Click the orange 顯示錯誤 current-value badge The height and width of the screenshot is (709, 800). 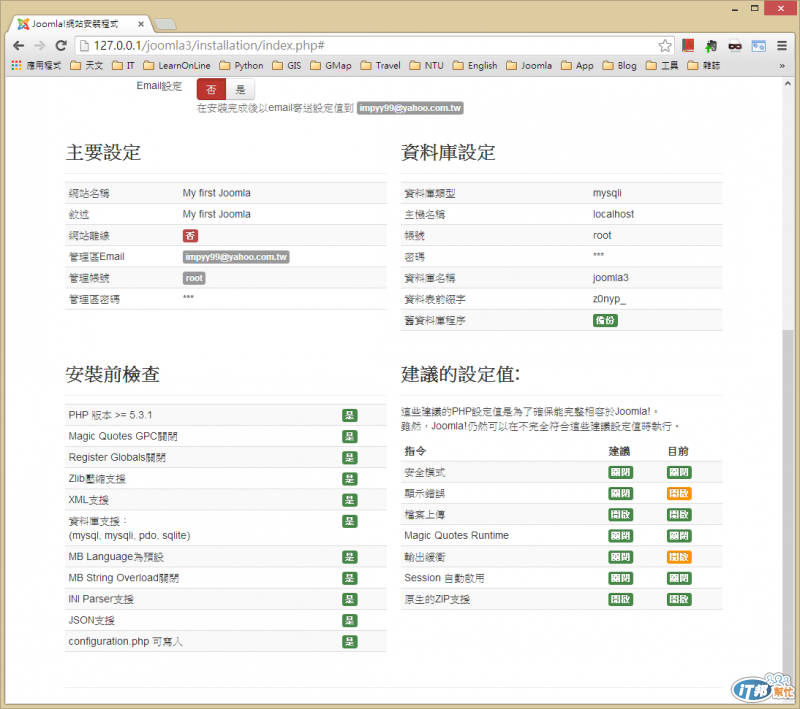tap(679, 494)
